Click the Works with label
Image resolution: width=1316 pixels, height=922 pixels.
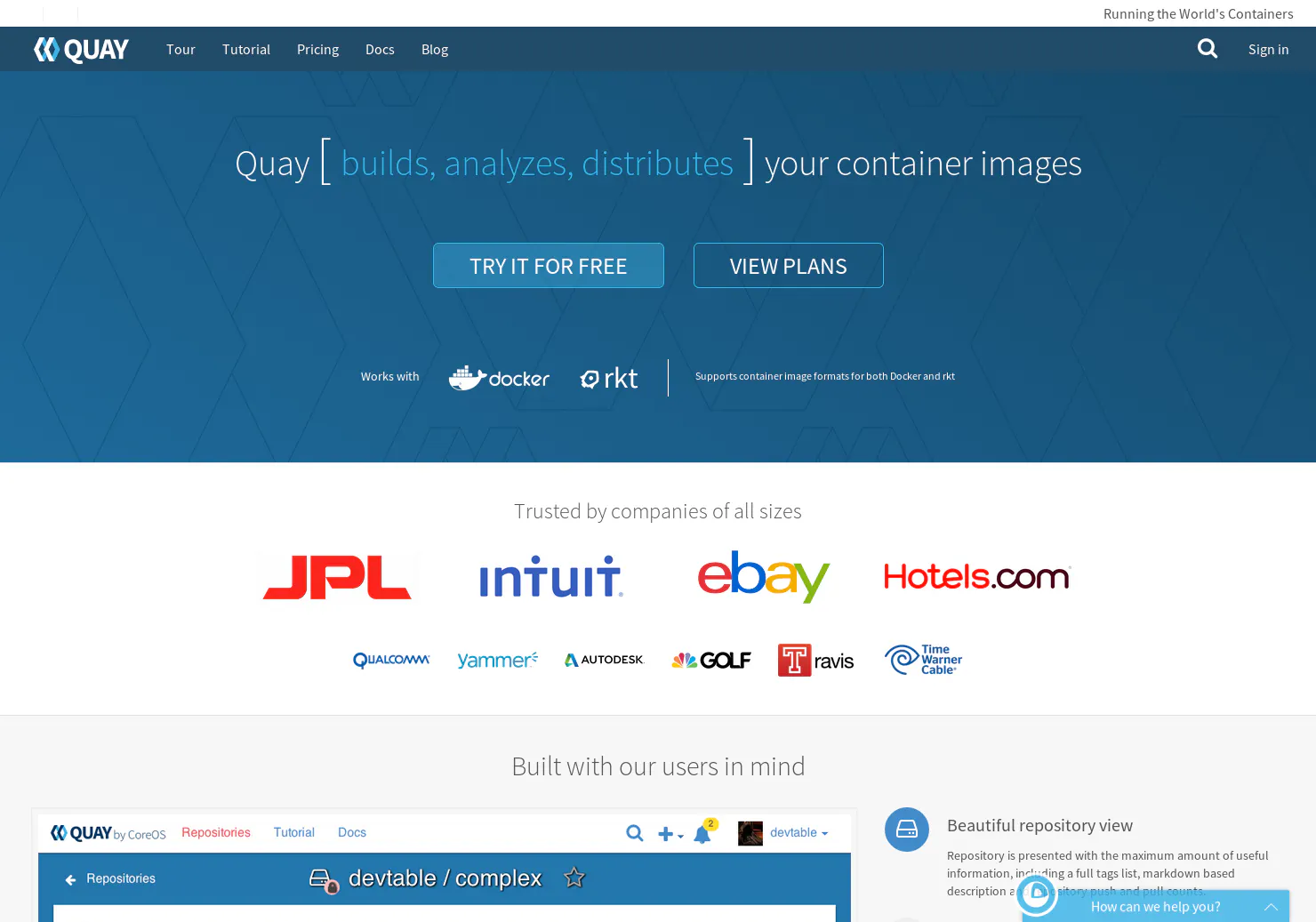(x=389, y=377)
